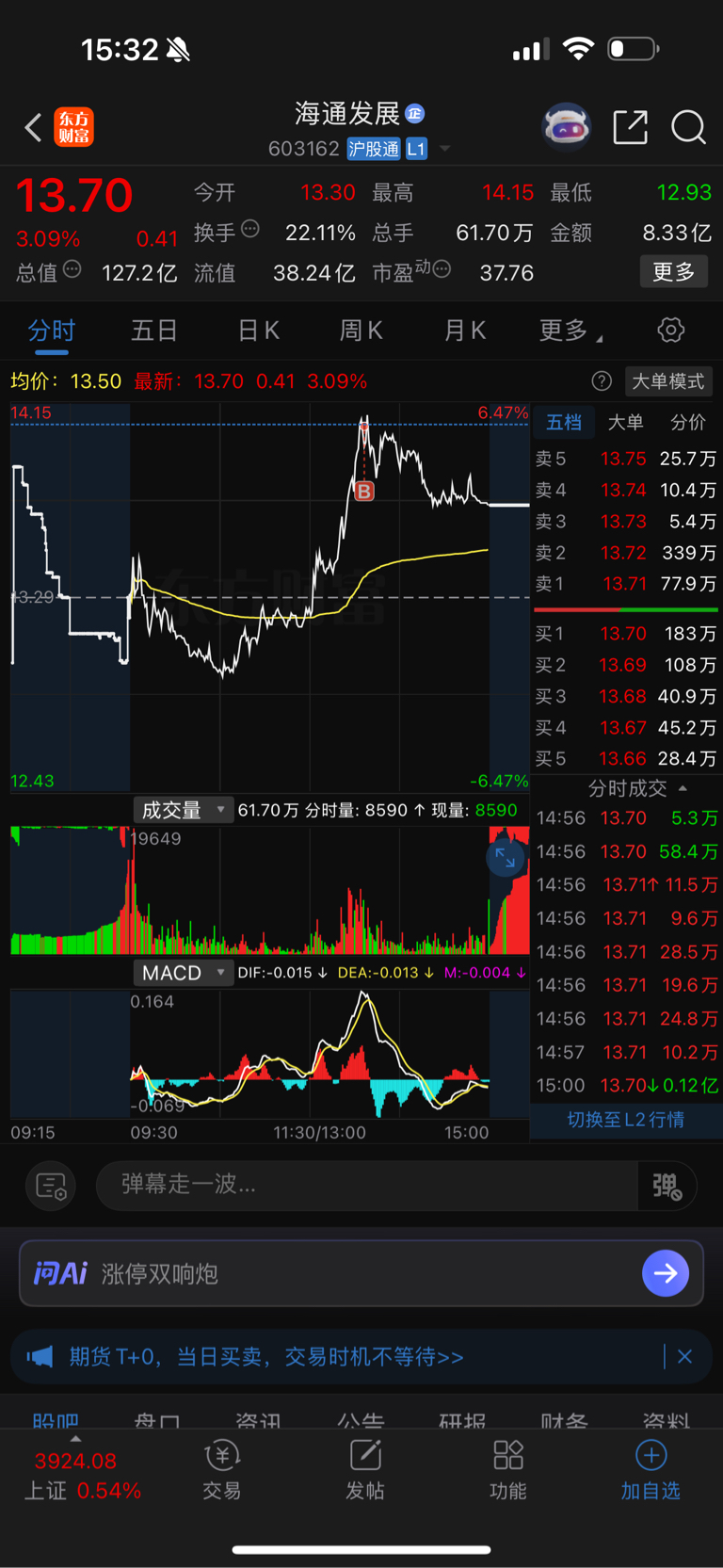723x1568 pixels.
Task: Tap the 卖2 339万 row
Action: click(x=626, y=553)
